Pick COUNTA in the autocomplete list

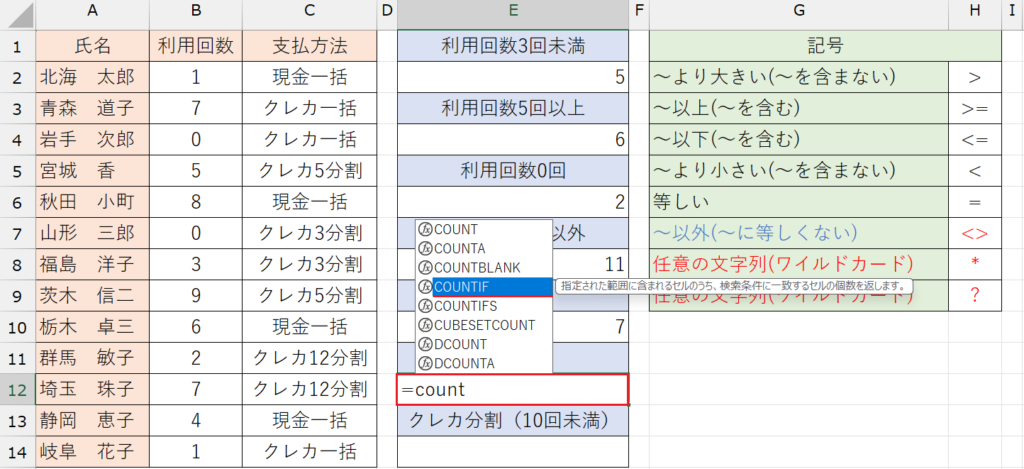pos(484,248)
